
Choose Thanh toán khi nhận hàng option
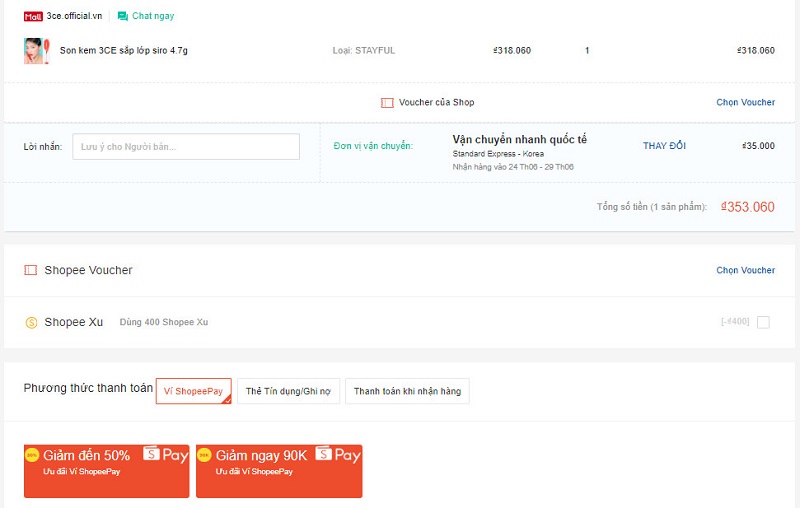pyautogui.click(x=407, y=391)
